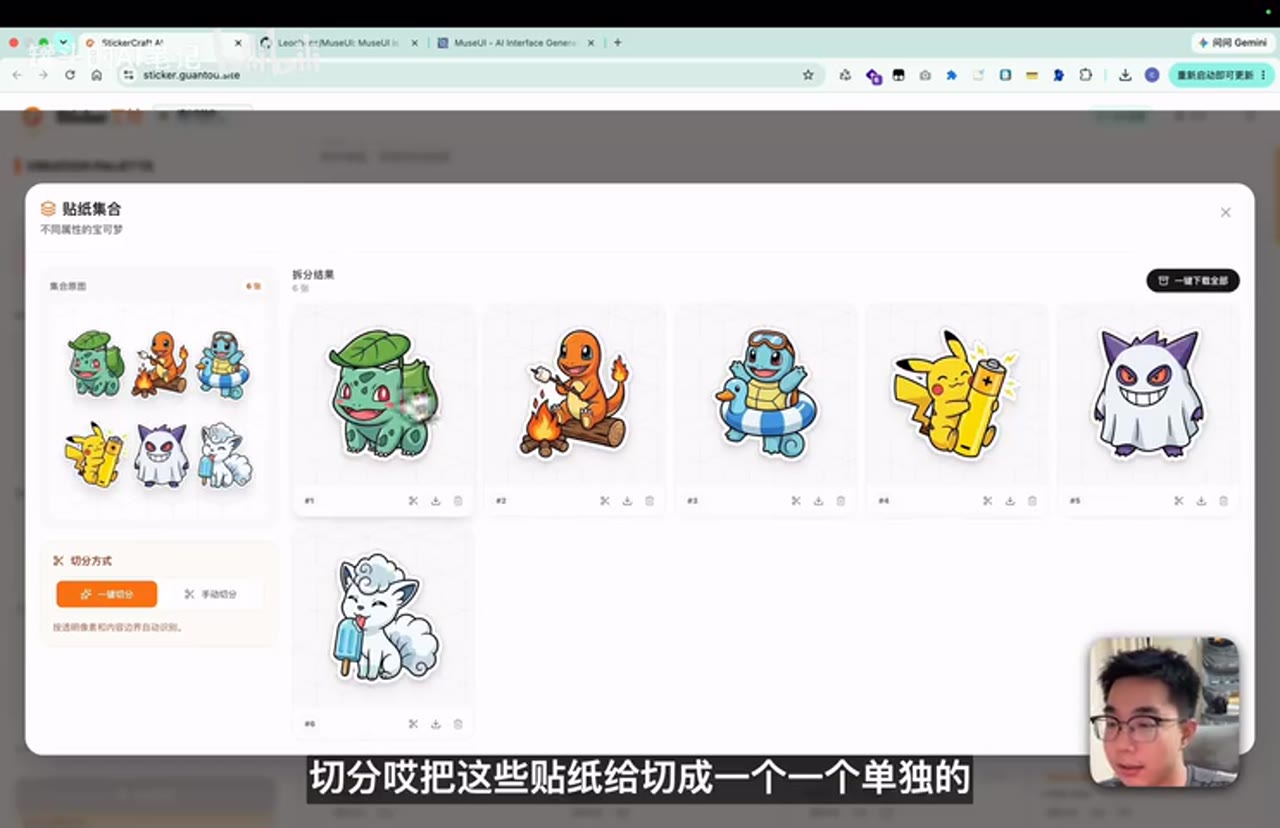
Task: Download sticker #6 Vulpix
Action: [x=436, y=724]
